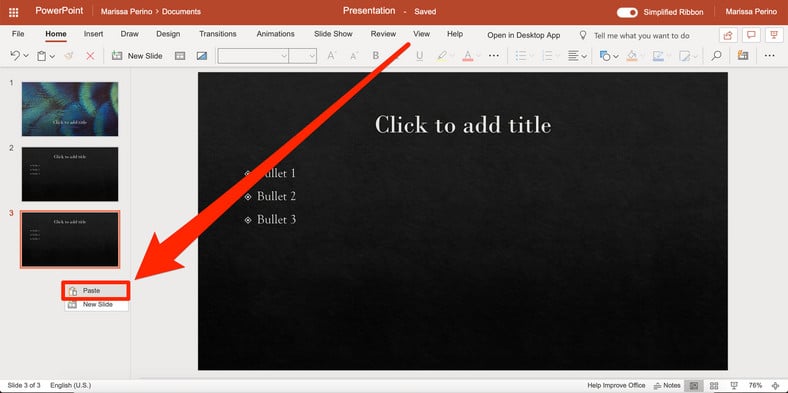The width and height of the screenshot is (788, 393).
Task: Expand the highlight color dropdown arrow
Action: click(452, 56)
